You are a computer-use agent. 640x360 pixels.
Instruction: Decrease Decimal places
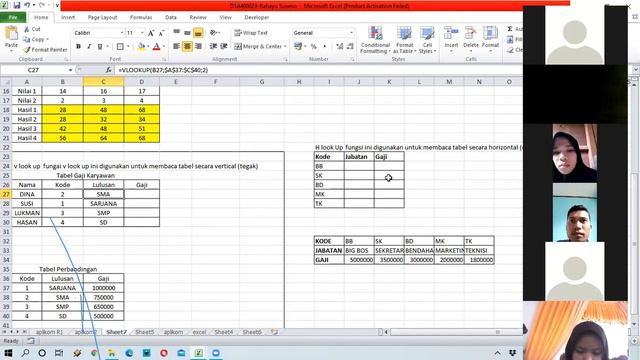pyautogui.click(x=350, y=47)
